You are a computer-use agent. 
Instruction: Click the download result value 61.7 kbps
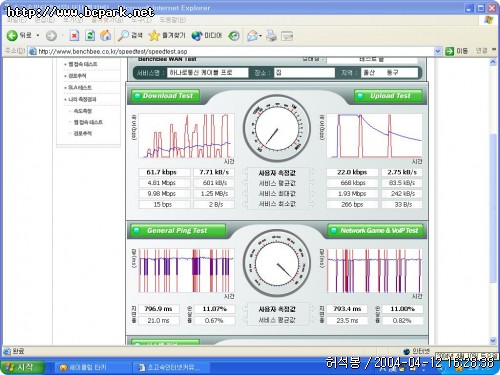click(164, 172)
